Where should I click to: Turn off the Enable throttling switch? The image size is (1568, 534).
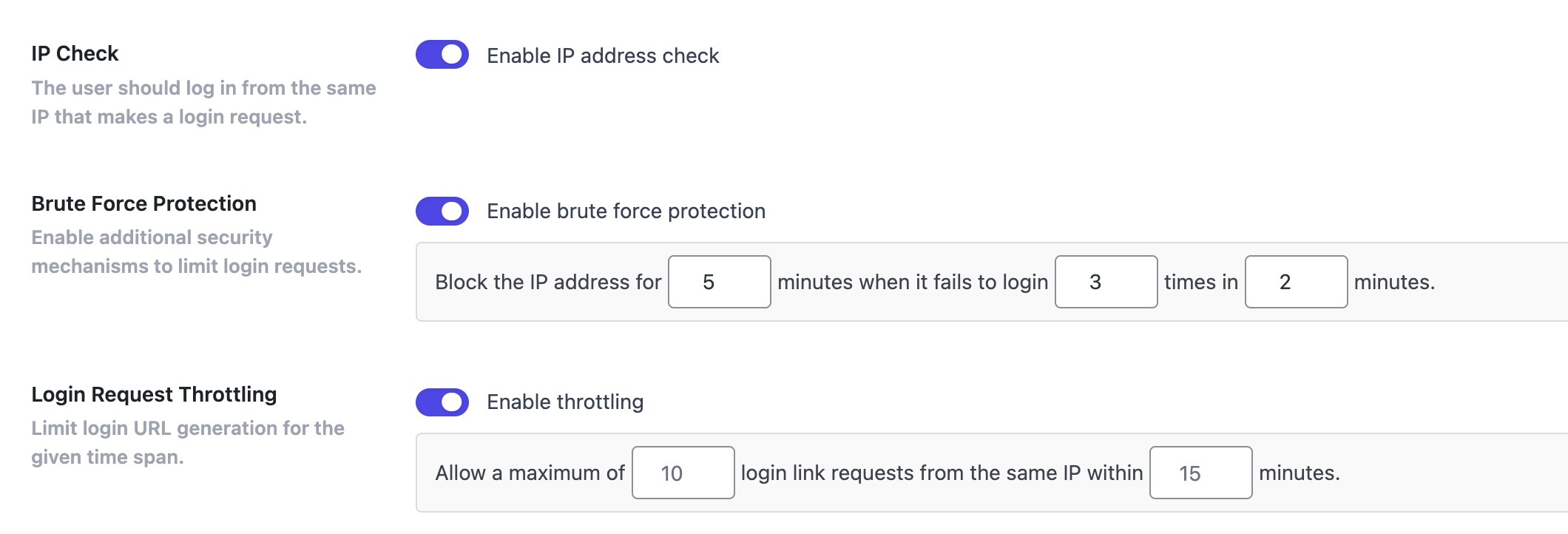(x=442, y=402)
